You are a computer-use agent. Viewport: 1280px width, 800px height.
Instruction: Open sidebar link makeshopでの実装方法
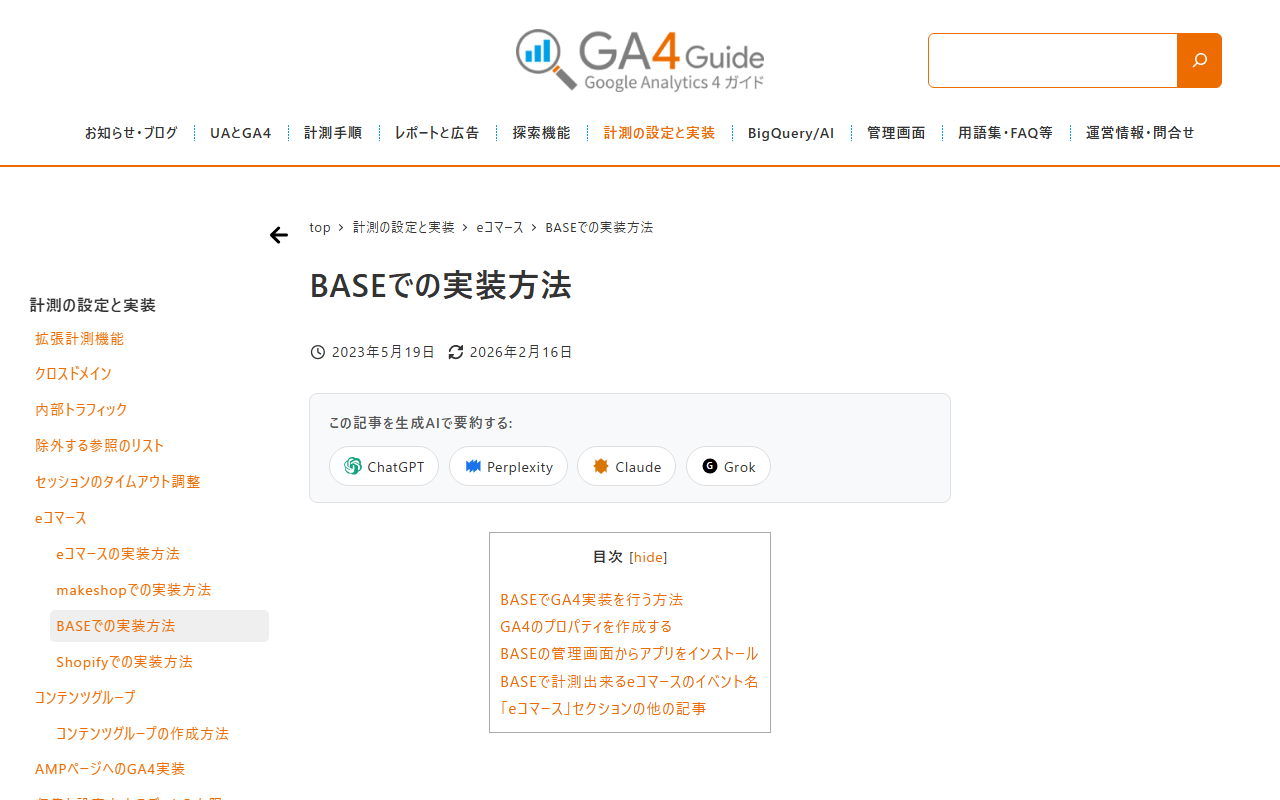coord(134,590)
